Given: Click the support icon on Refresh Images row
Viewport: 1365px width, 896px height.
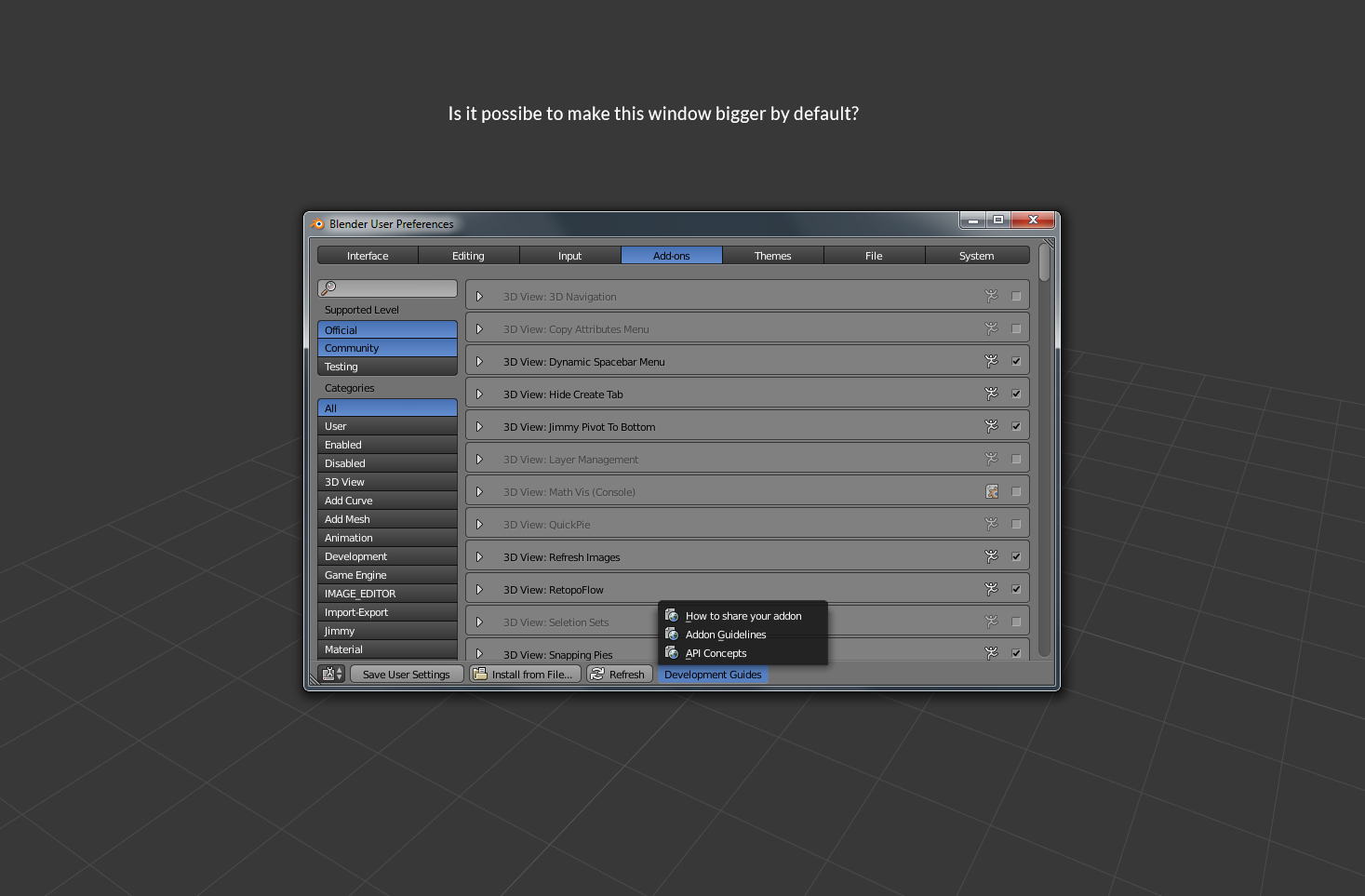Looking at the screenshot, I should coord(992,556).
